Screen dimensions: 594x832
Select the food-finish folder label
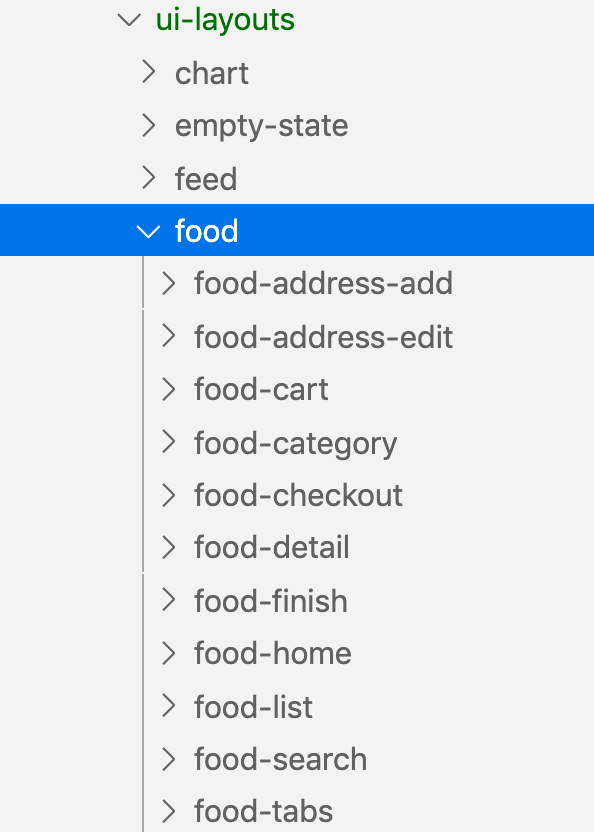(271, 601)
